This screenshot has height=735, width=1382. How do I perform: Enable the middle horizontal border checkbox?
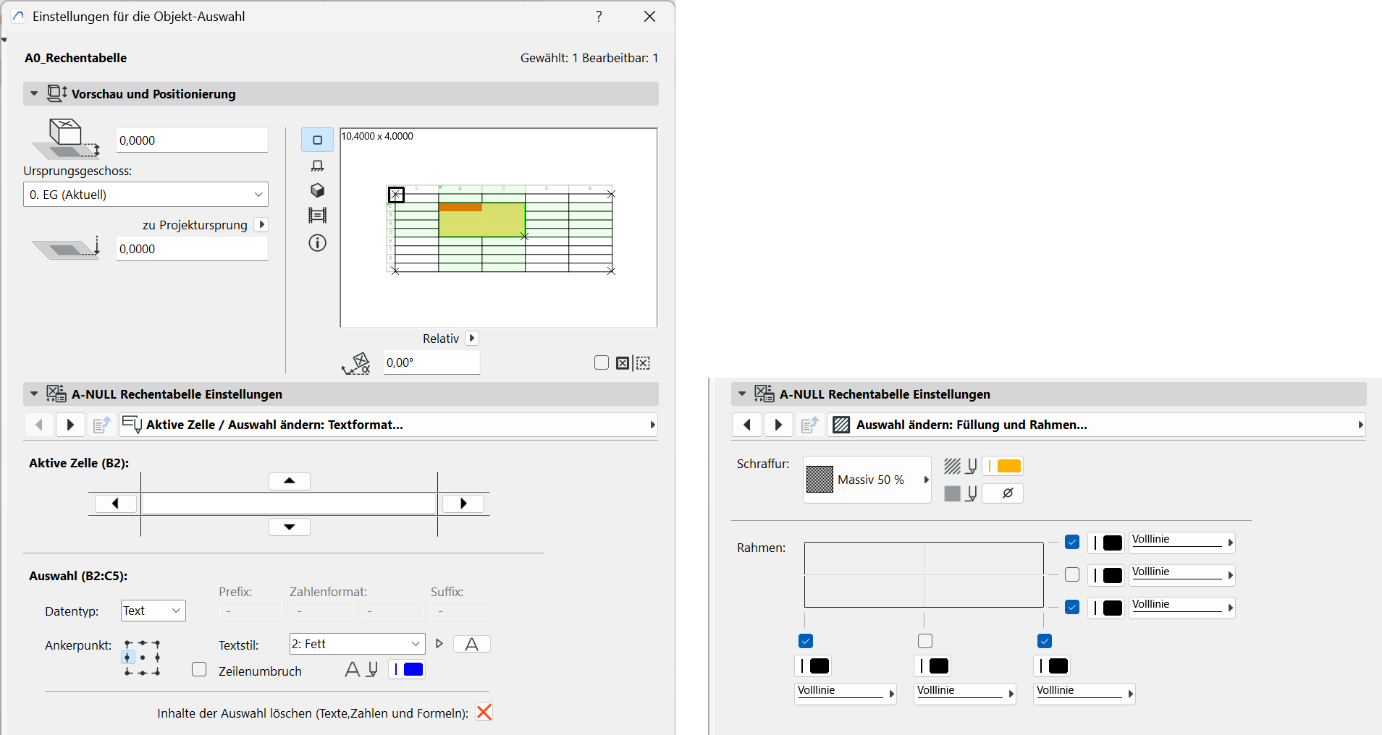coord(1072,575)
